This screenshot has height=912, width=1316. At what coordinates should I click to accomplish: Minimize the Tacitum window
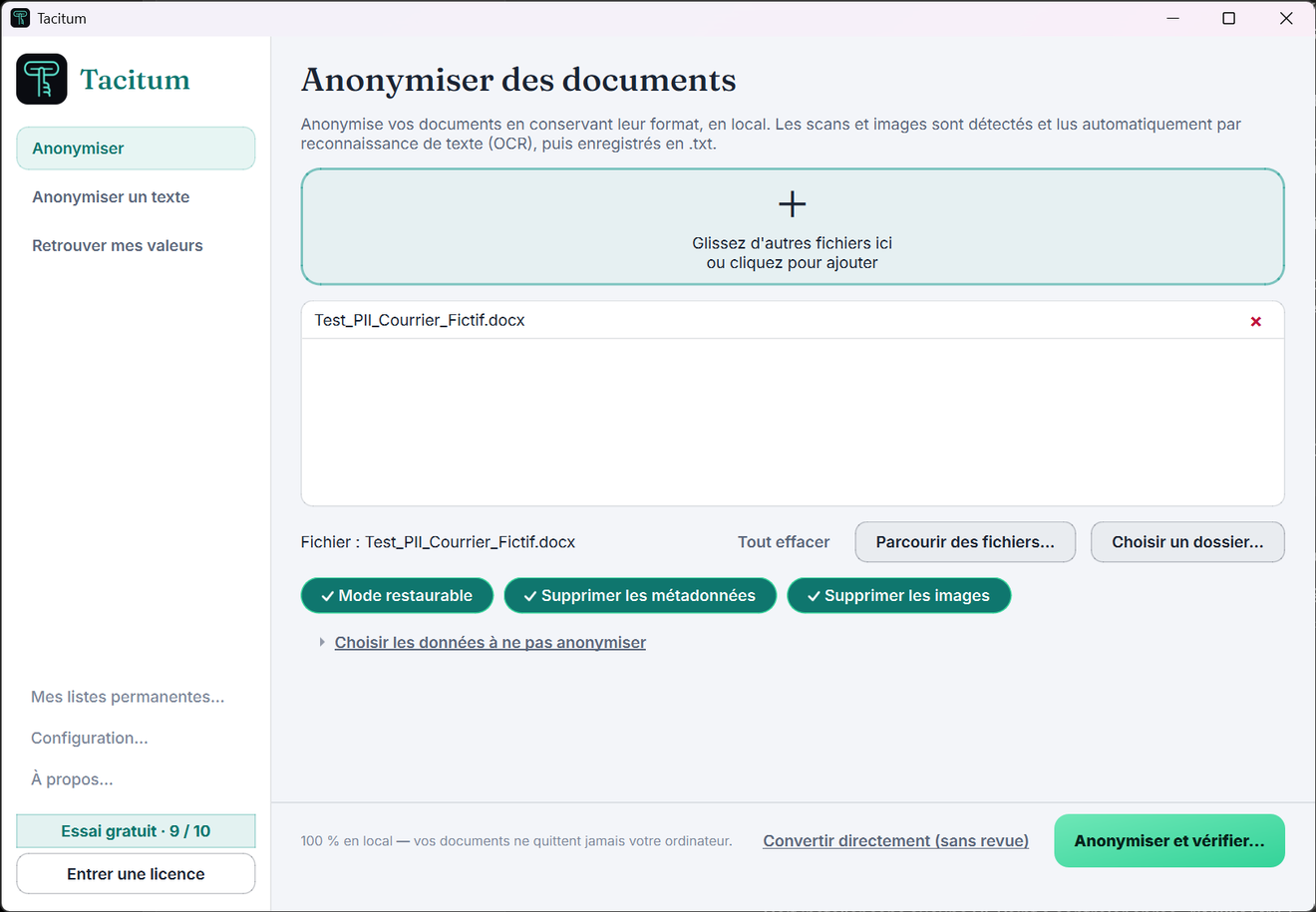tap(1173, 18)
